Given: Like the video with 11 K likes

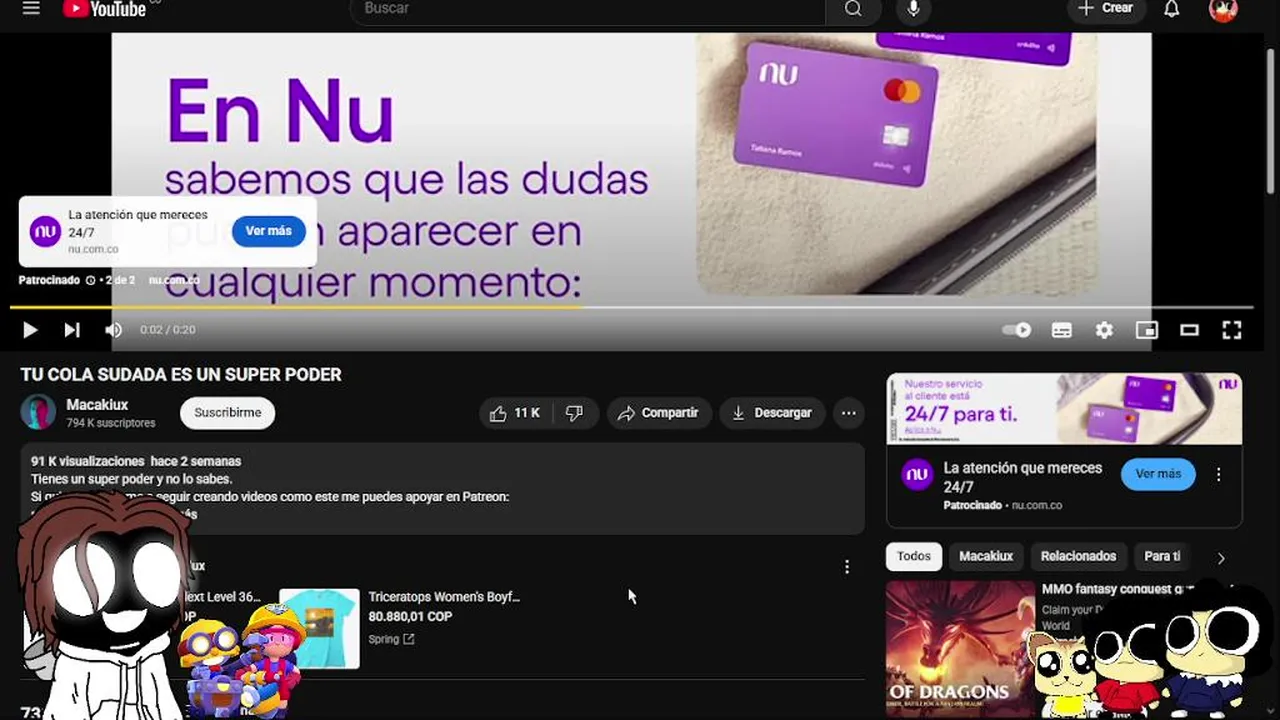Looking at the screenshot, I should (x=515, y=413).
